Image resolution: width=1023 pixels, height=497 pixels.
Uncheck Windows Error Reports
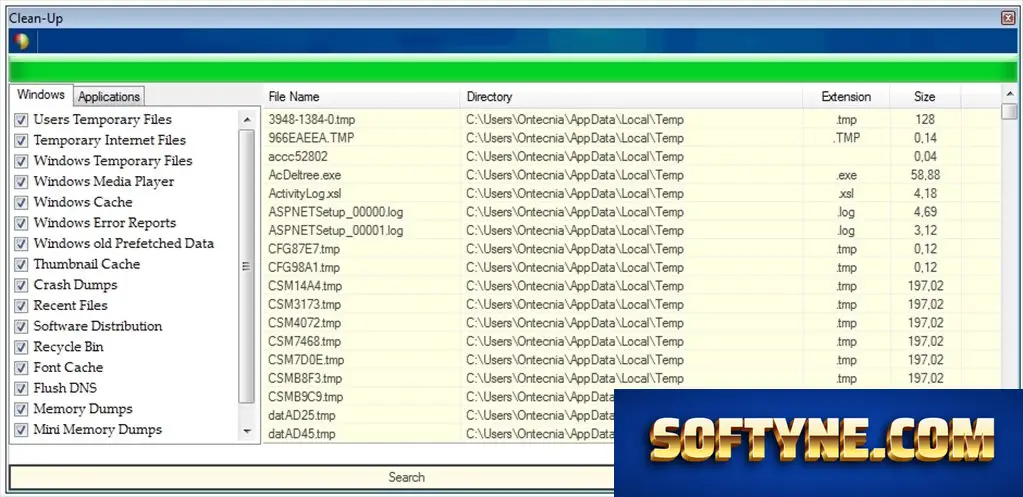[22, 223]
